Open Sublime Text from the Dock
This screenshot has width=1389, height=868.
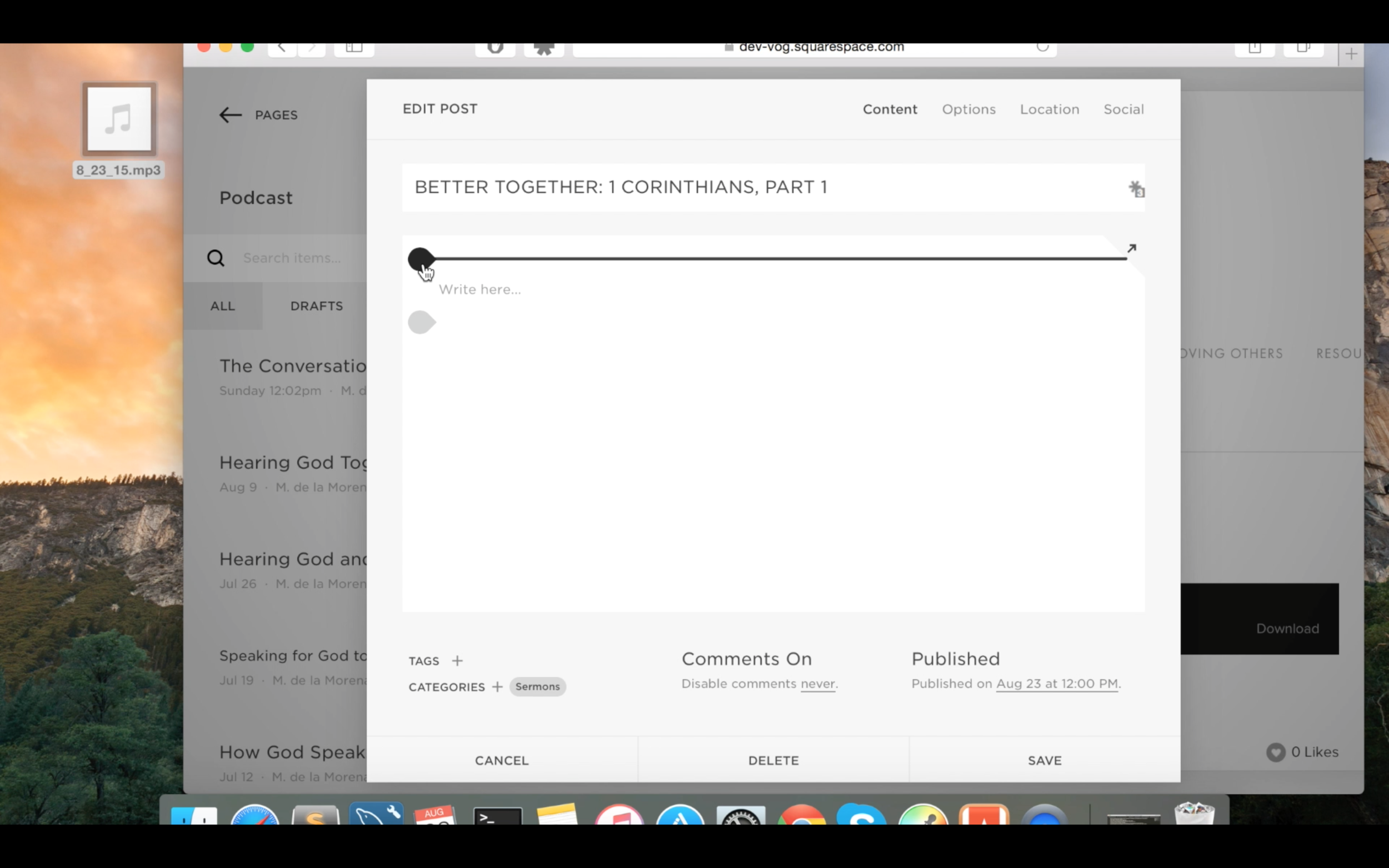point(315,815)
